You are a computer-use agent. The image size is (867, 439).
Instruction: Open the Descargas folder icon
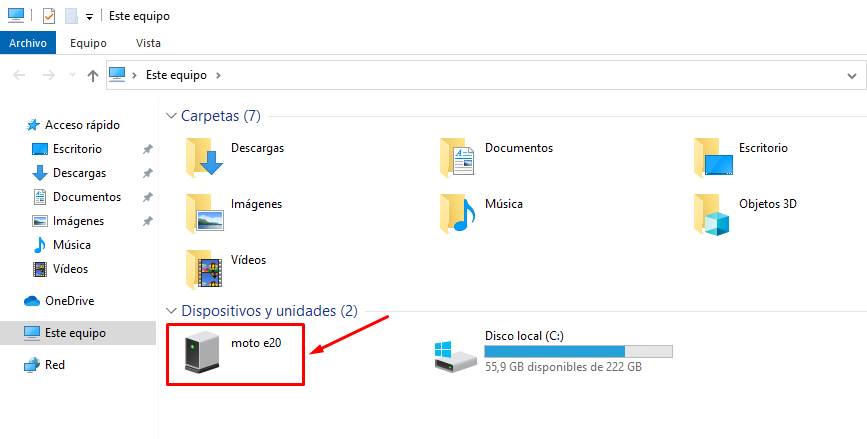point(205,154)
